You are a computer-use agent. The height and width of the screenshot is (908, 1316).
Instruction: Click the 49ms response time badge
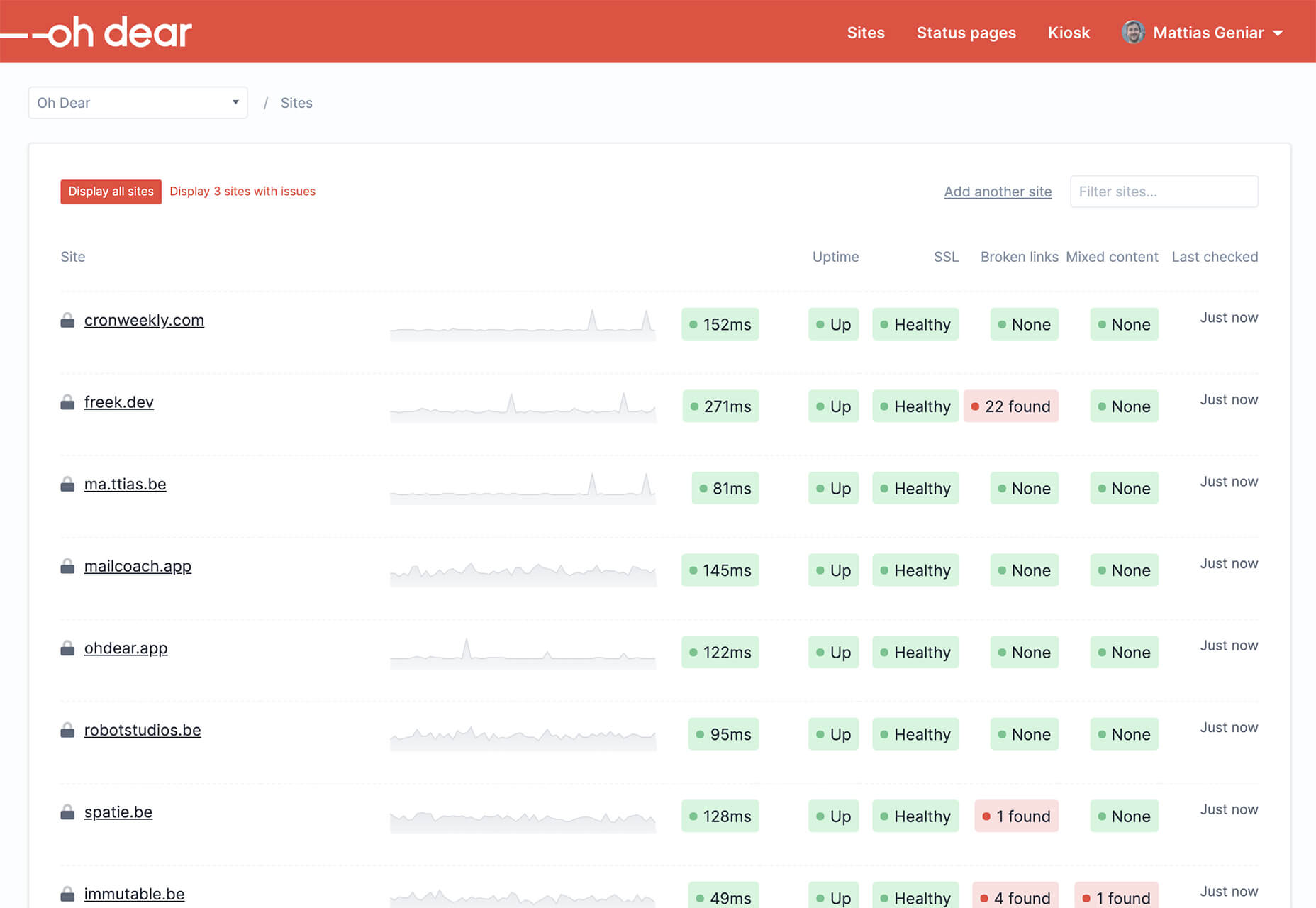pos(723,897)
